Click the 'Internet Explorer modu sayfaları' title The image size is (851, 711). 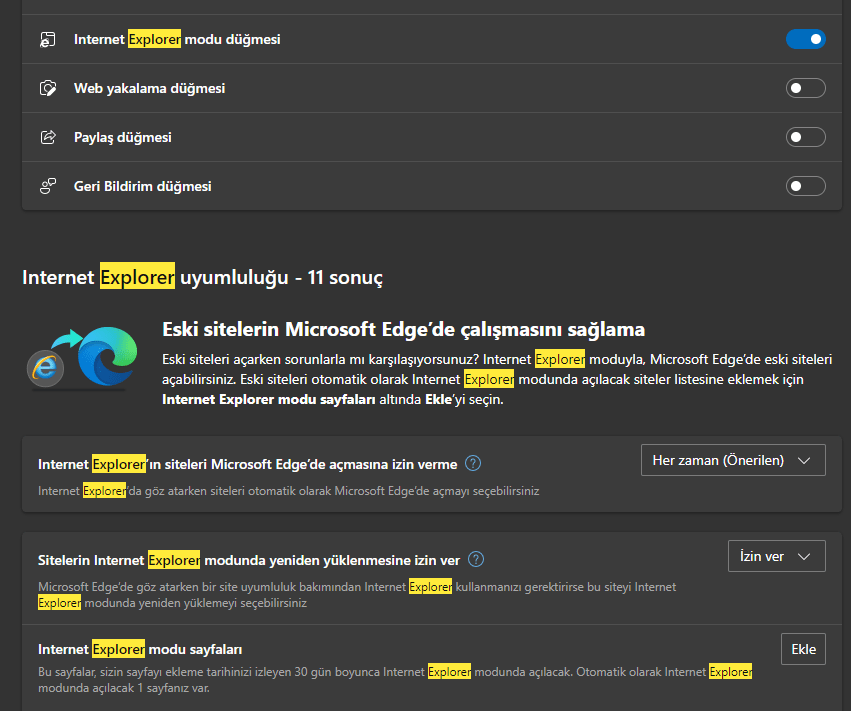click(x=140, y=649)
